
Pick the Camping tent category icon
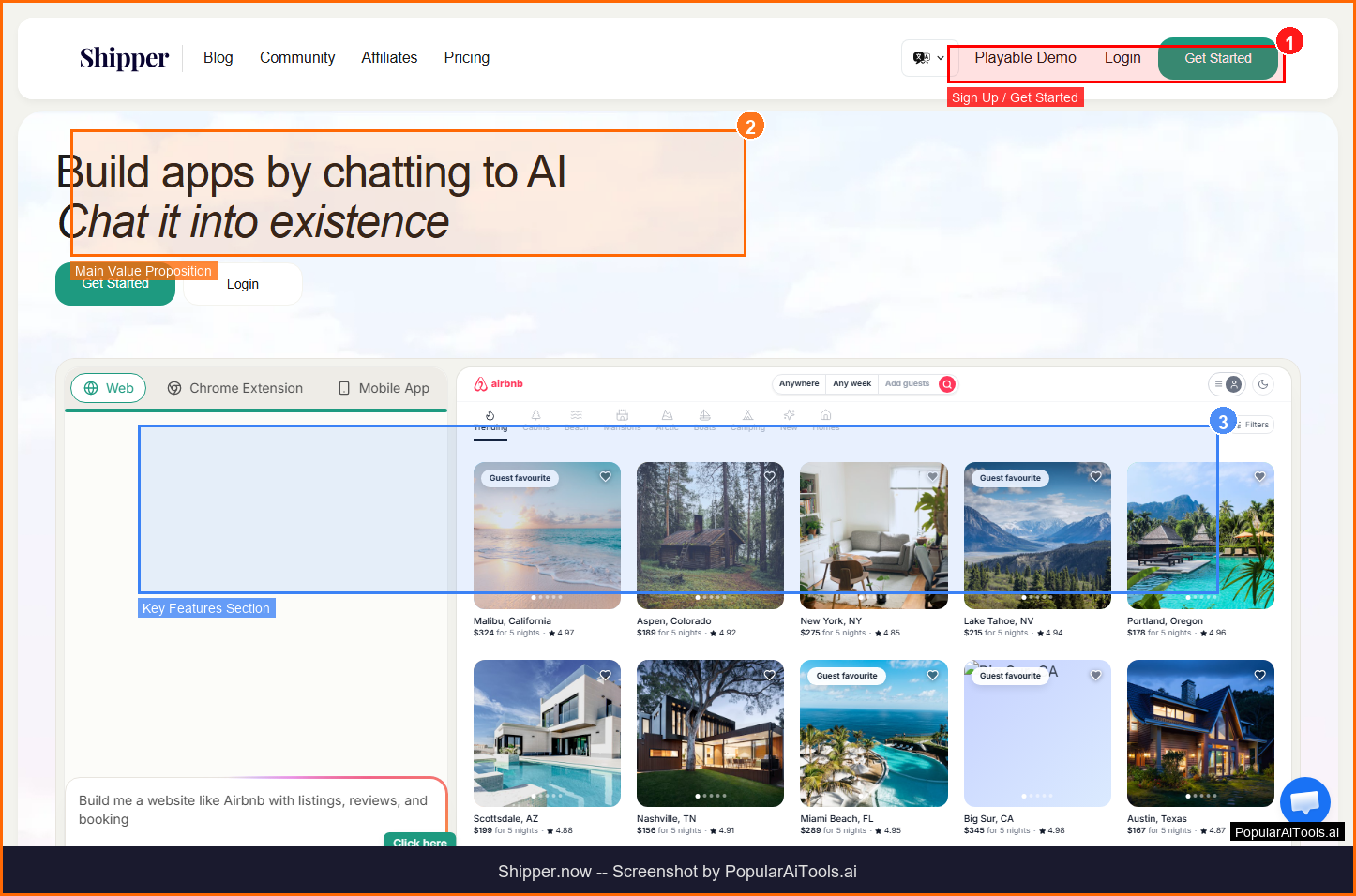[747, 415]
